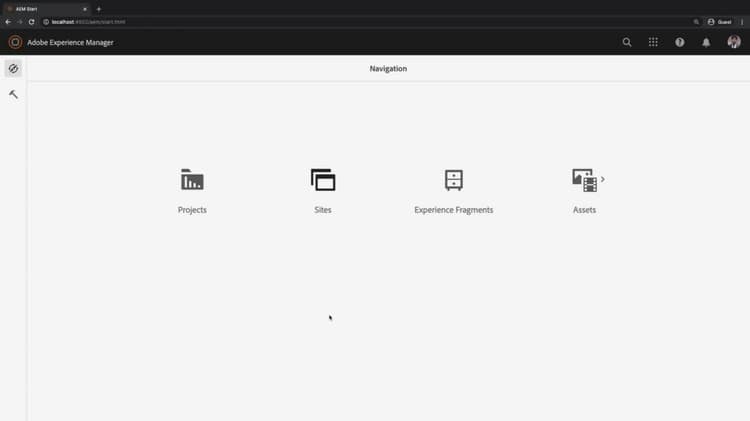Open the Guest browser profile button

click(x=720, y=22)
